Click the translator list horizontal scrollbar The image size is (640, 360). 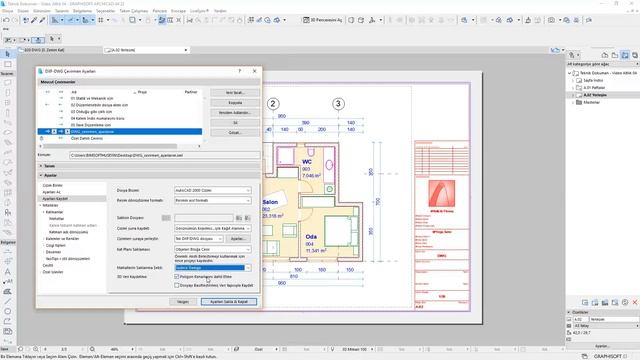pos(110,146)
